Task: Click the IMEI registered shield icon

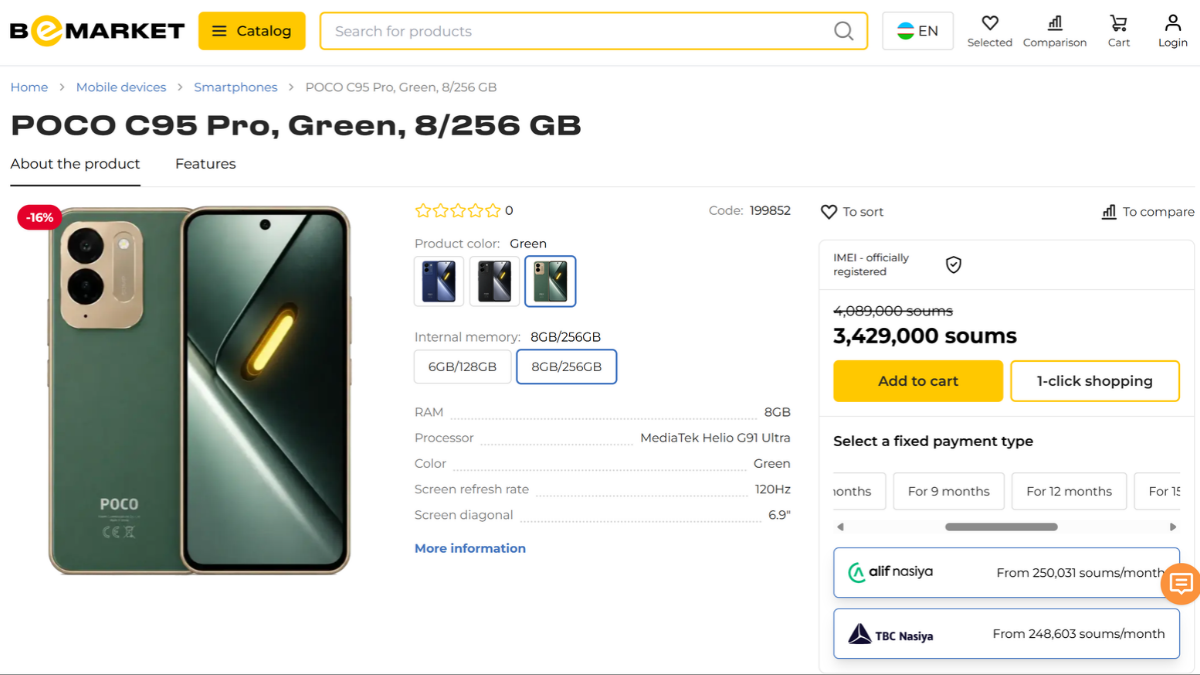Action: click(x=953, y=265)
